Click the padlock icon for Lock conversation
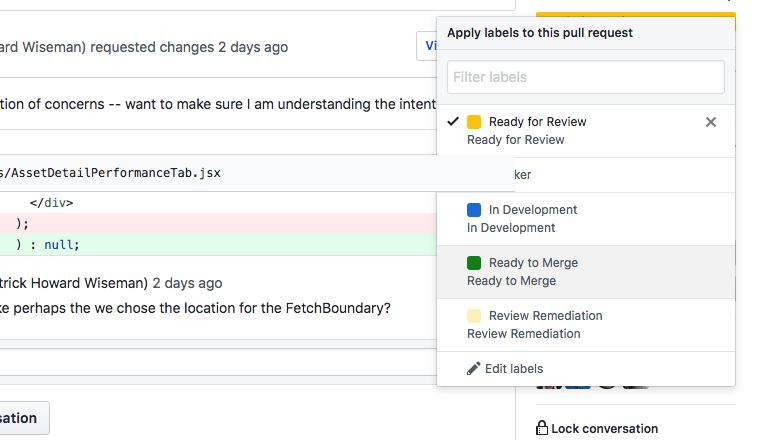Screen dimensions: 773x440 pos(542,428)
